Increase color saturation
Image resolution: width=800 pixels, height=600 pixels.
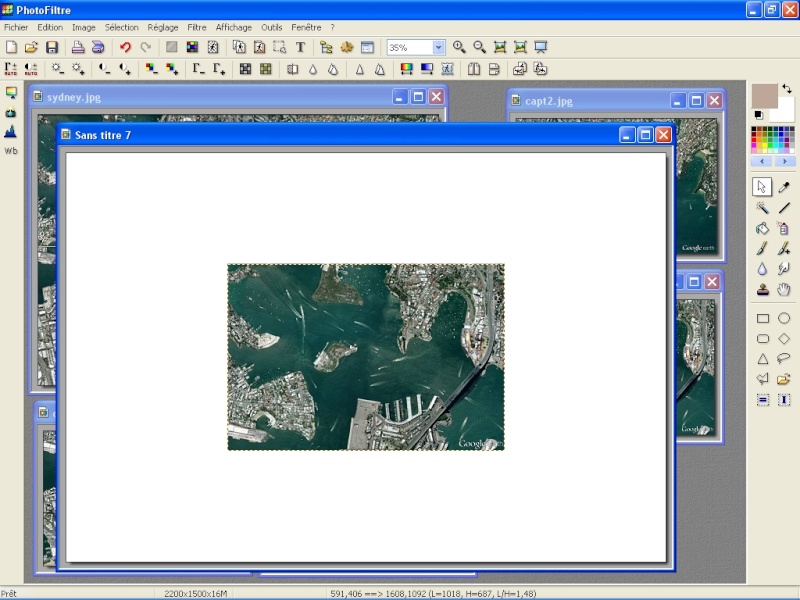tap(172, 69)
